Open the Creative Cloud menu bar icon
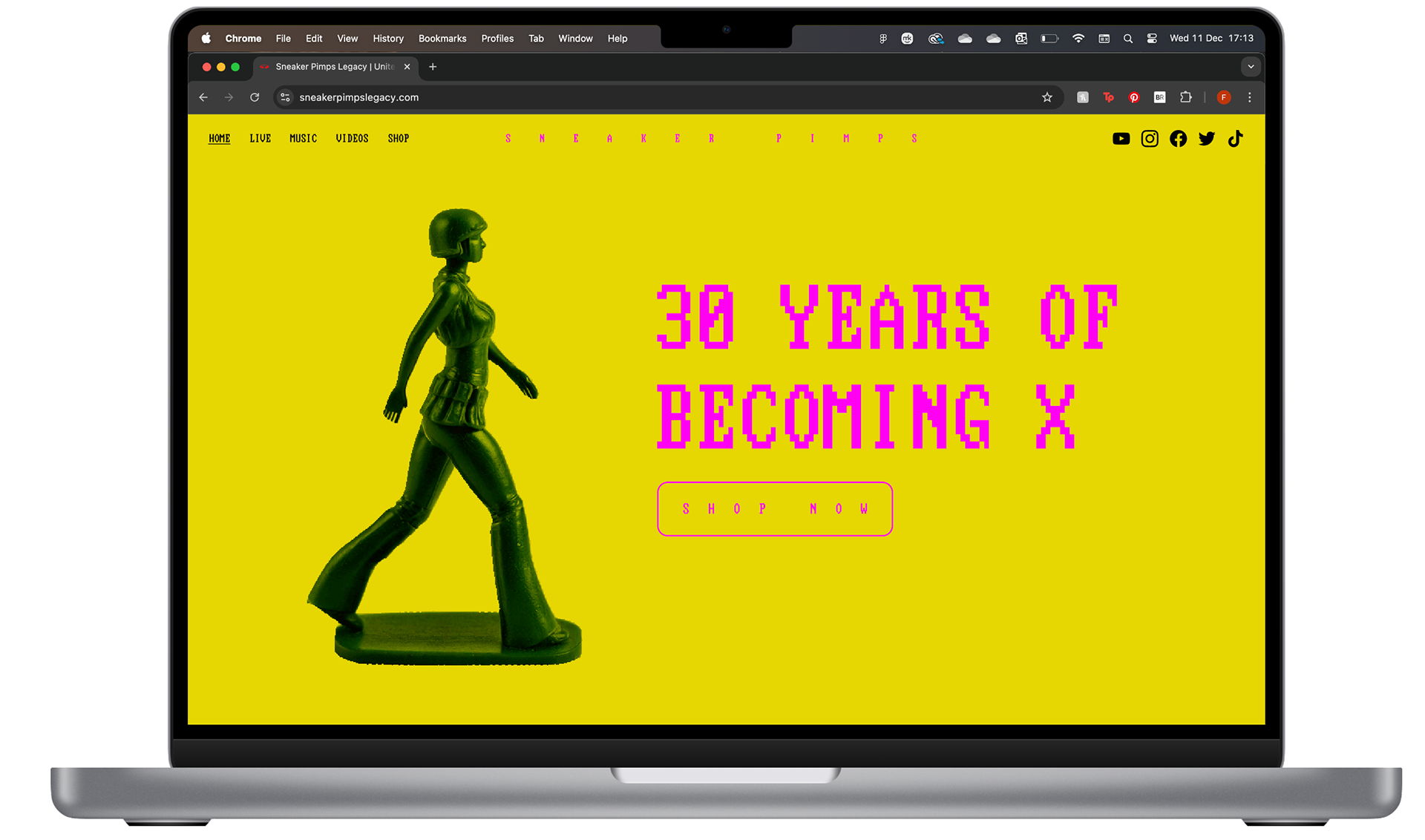The width and height of the screenshot is (1425, 840). [935, 39]
